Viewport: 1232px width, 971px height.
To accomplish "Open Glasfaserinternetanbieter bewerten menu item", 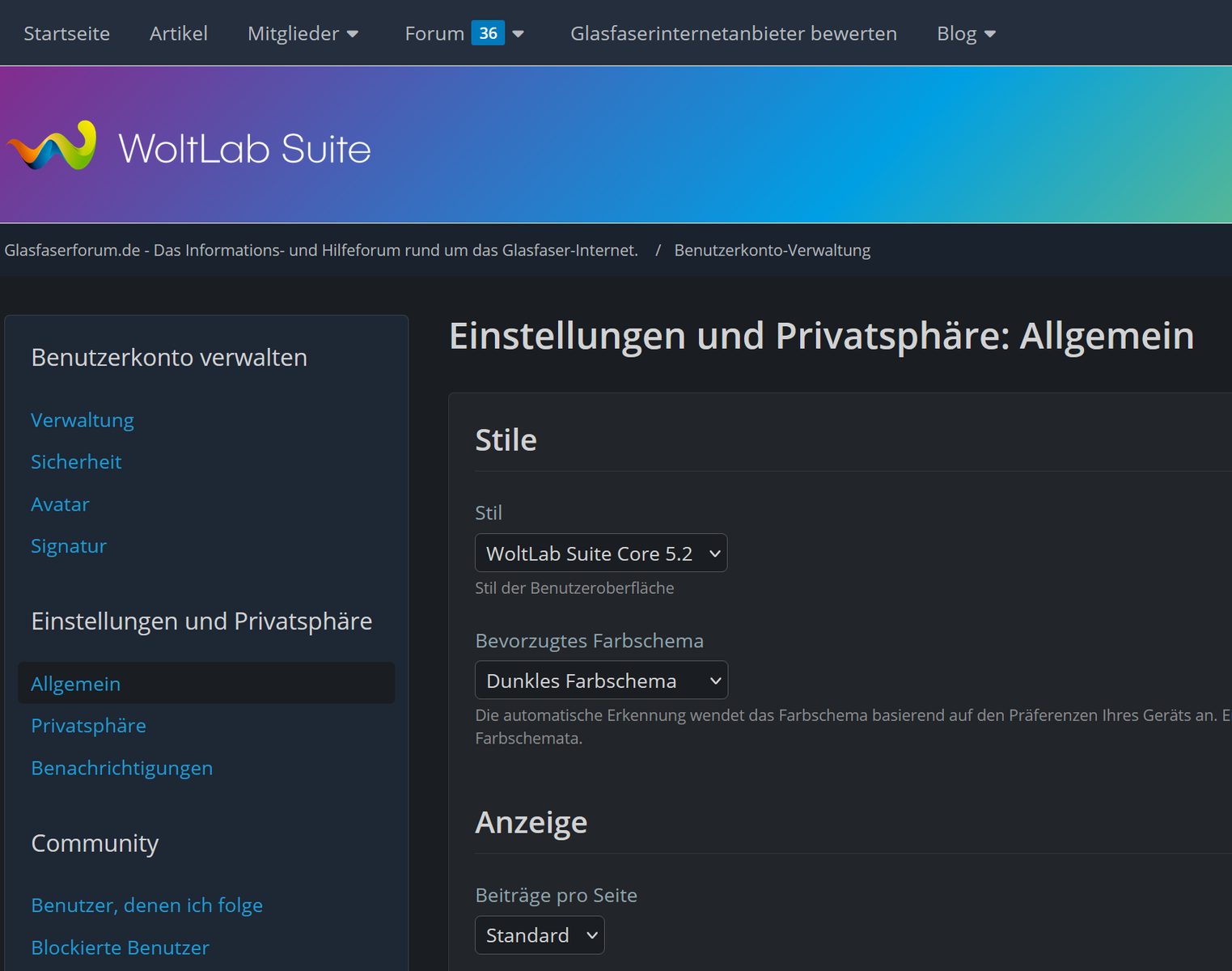I will 734,33.
